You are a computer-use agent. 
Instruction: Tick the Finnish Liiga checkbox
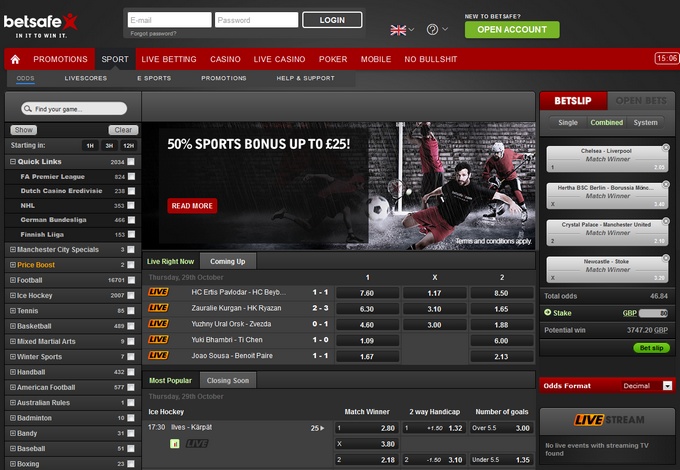point(131,235)
